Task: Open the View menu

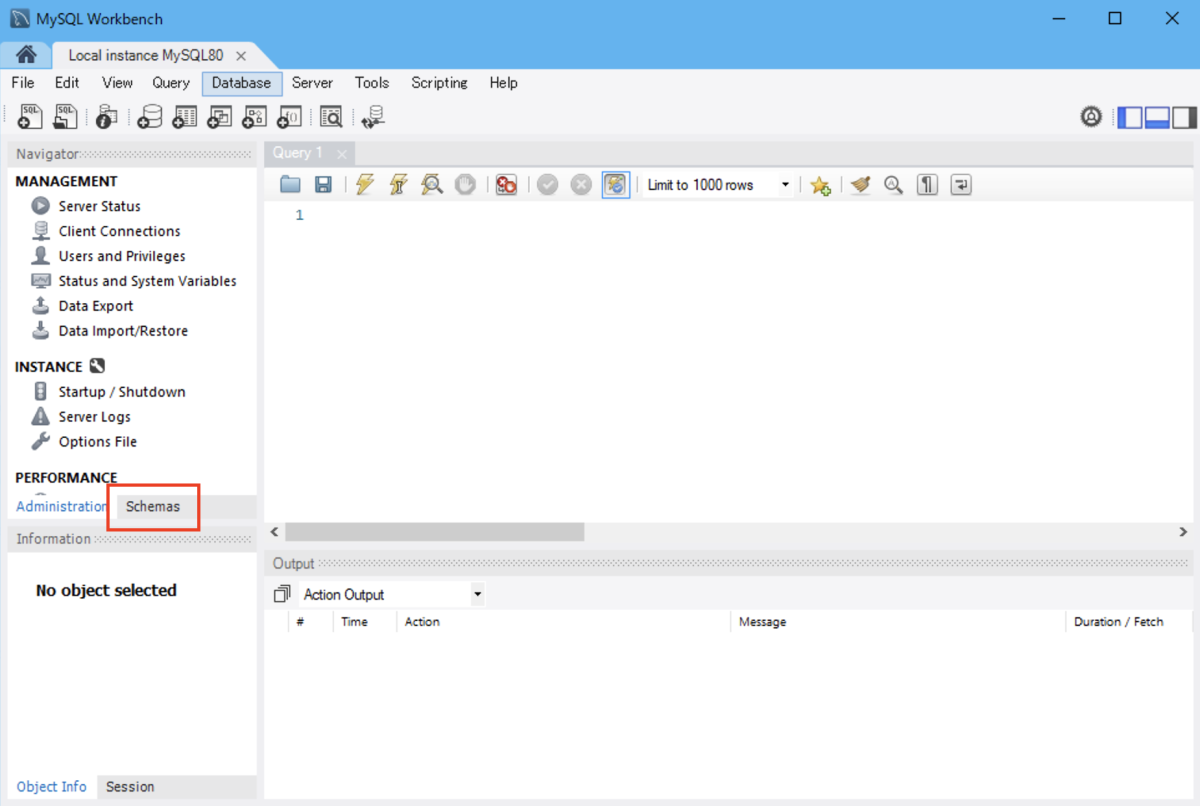Action: [x=117, y=83]
